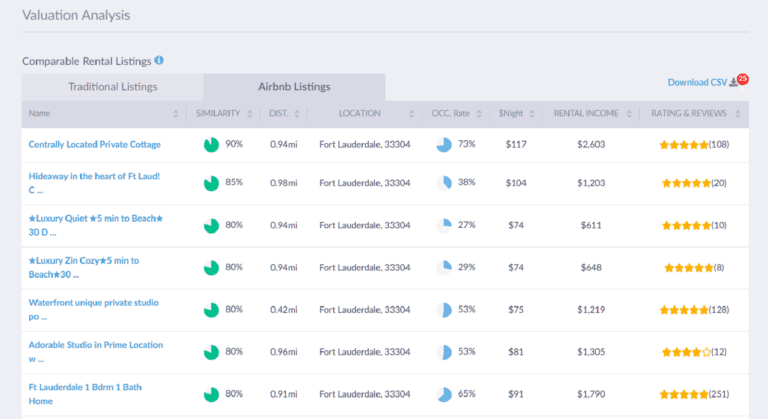768x419 pixels.
Task: Click the info icon beside Comparable Rental Listings
Action: tap(159, 60)
